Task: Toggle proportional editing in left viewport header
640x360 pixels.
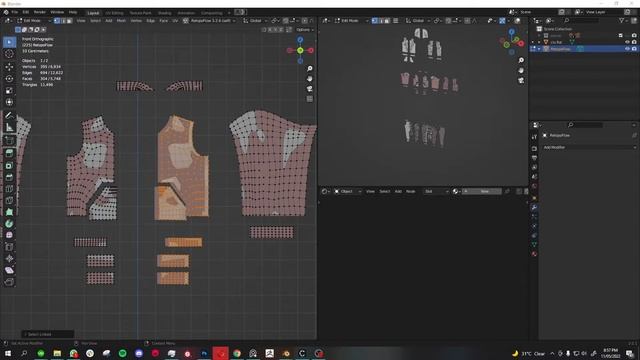Action: click(x=304, y=20)
